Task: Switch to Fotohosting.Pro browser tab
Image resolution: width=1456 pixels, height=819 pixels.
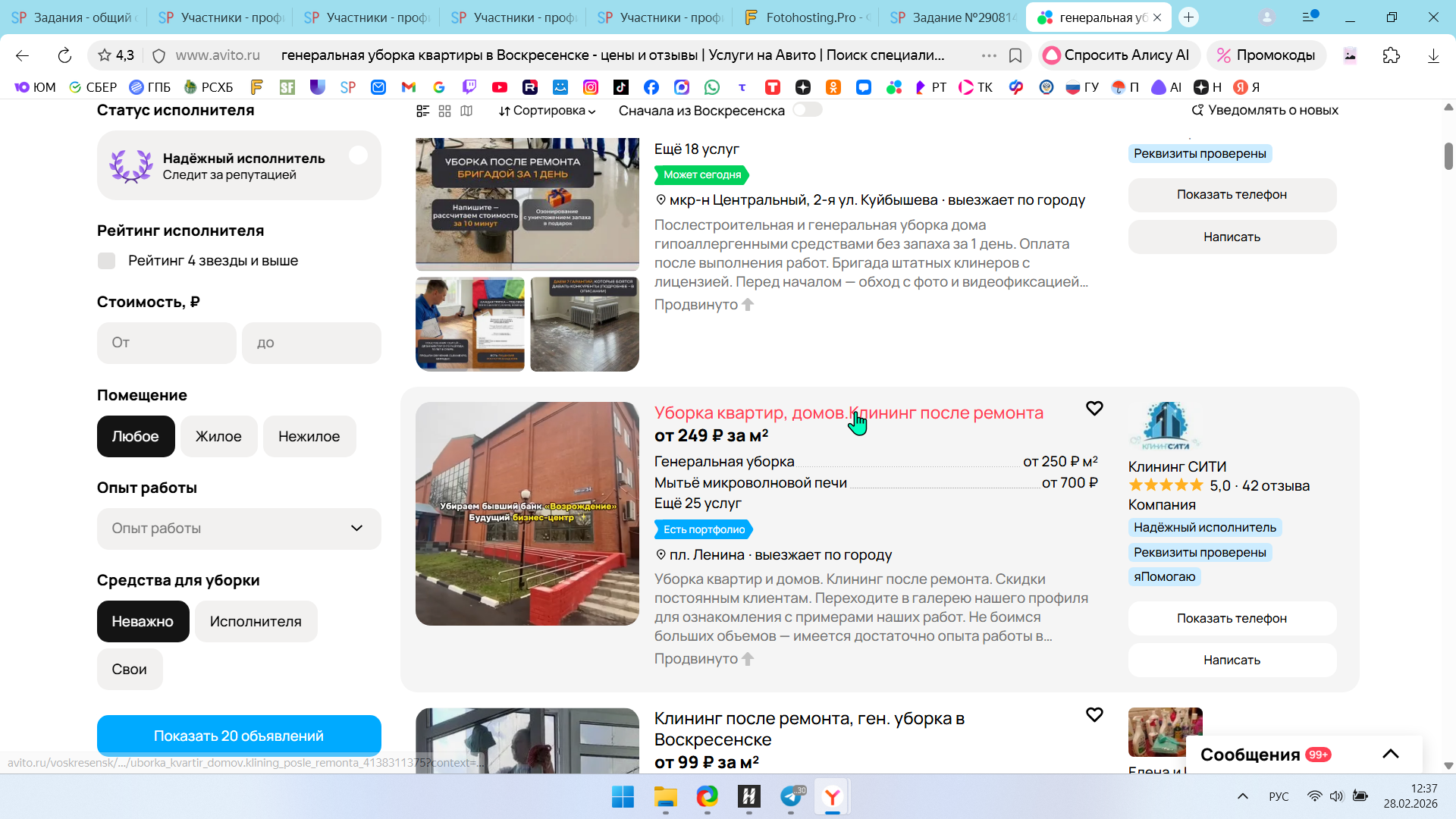Action: tap(807, 17)
